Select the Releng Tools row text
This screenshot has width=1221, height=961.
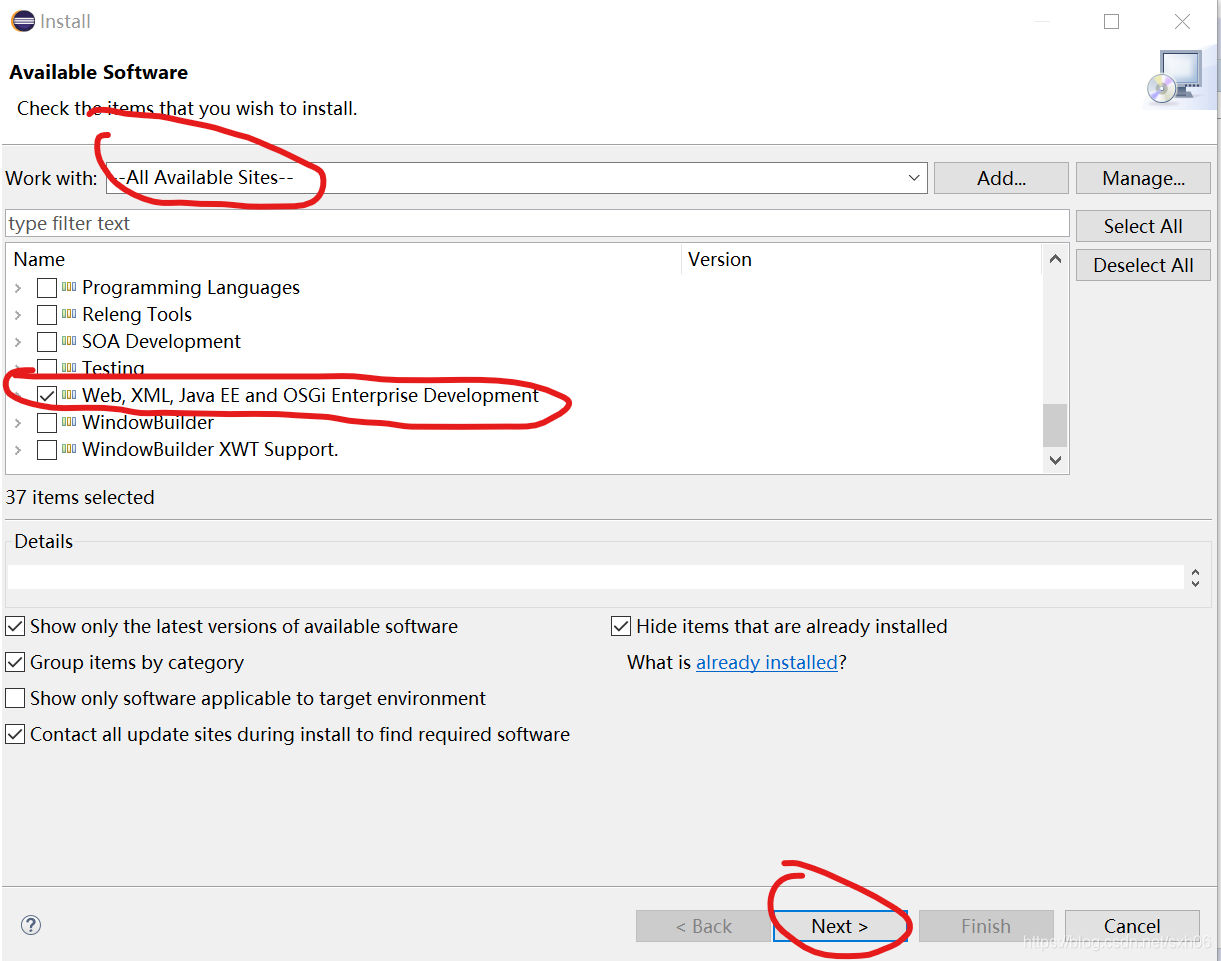click(137, 314)
